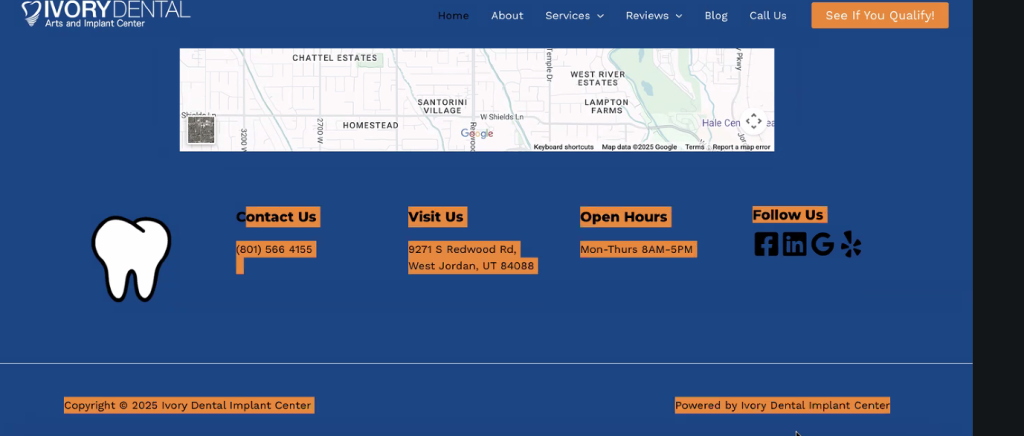Open the Facebook social icon
Screen dimensions: 1024x436
tap(766, 244)
